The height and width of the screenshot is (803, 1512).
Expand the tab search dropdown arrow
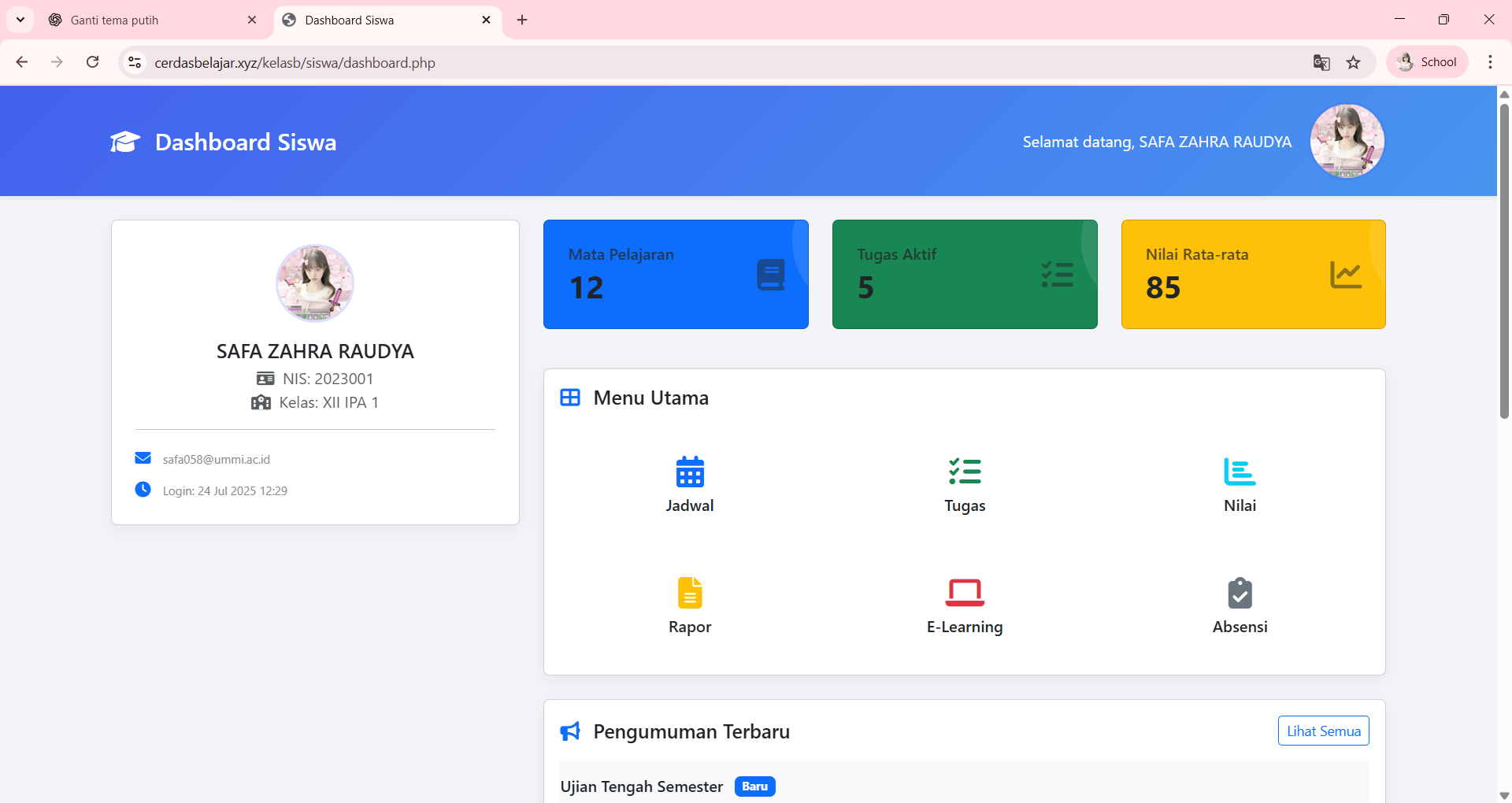20,20
